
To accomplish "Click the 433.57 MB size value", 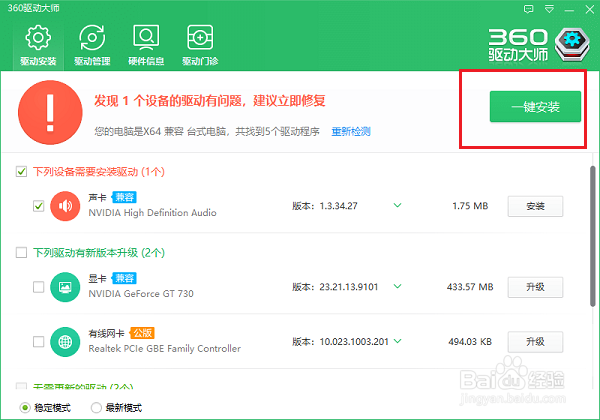I will tap(470, 287).
